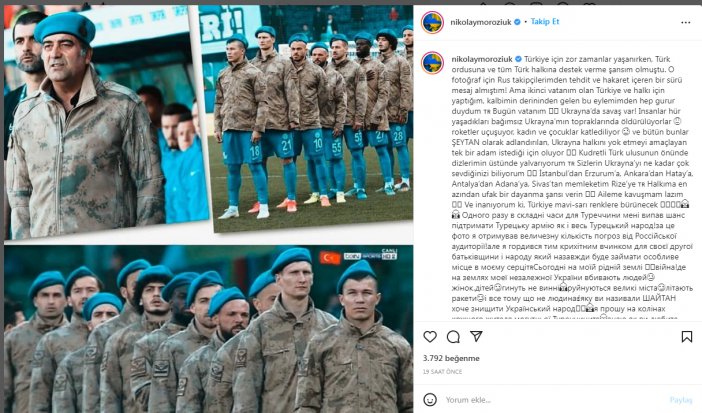This screenshot has width=702, height=413.
Task: Open comments via the speech bubble icon
Action: pyautogui.click(x=453, y=336)
